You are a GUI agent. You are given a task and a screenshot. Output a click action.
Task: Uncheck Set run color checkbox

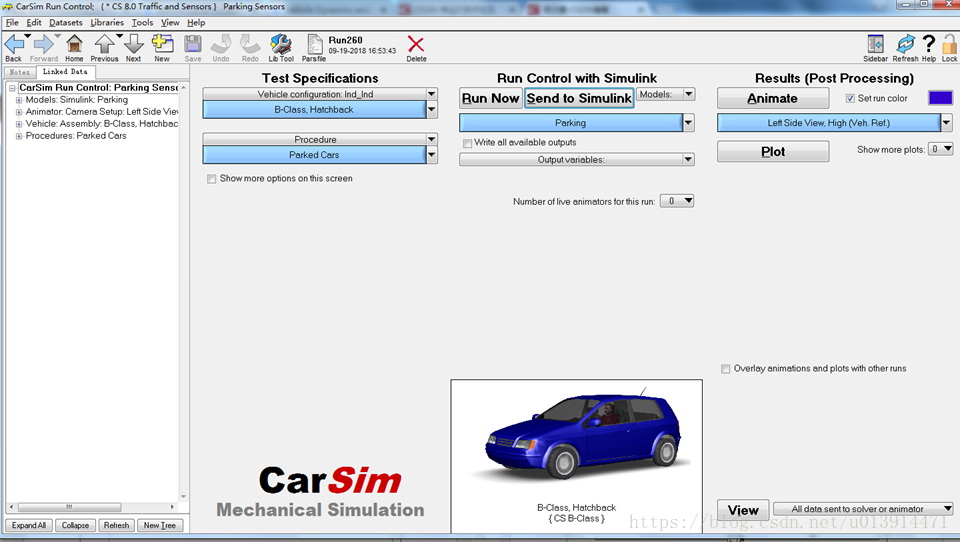click(850, 98)
